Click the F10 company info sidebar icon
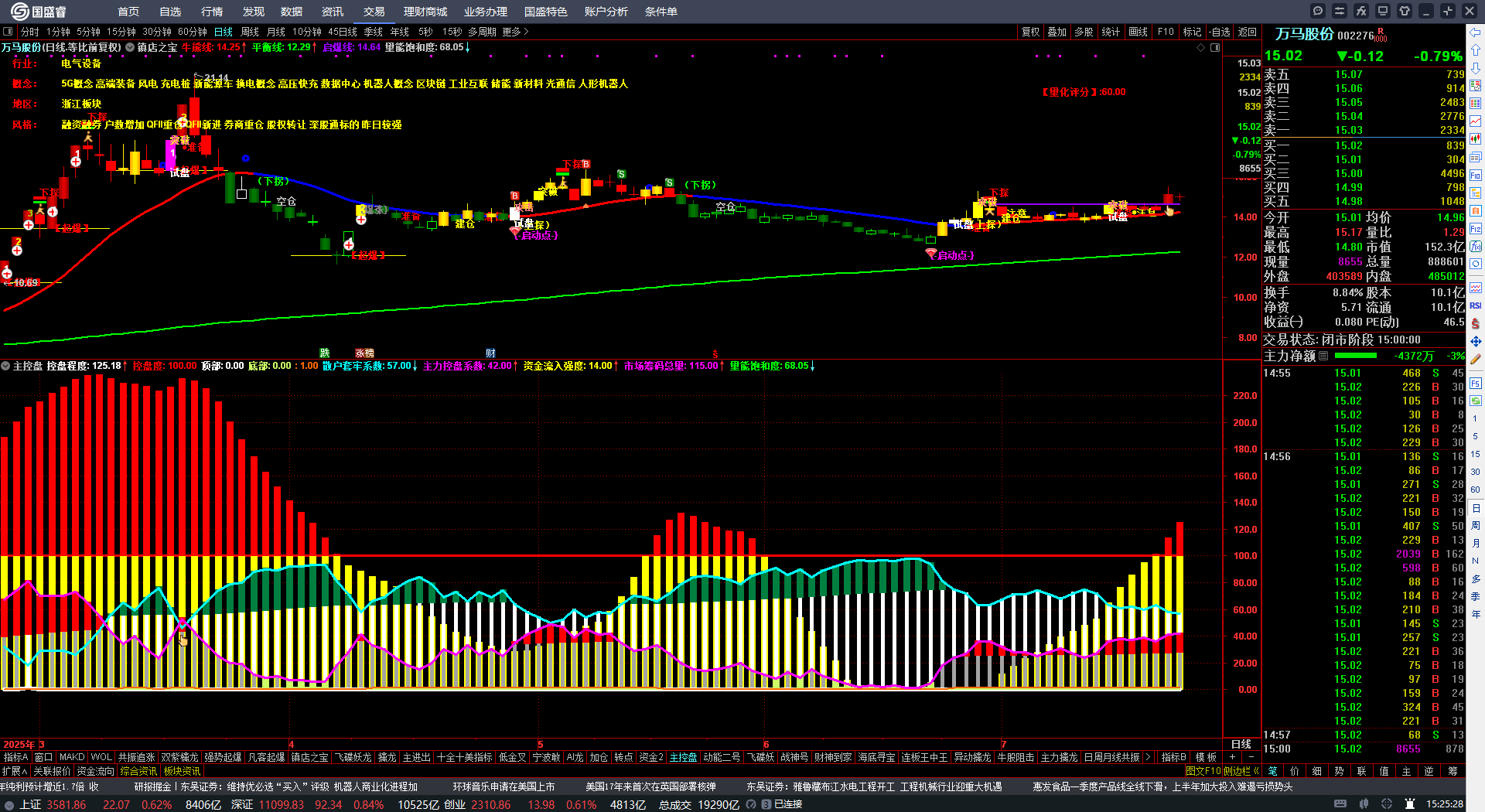Viewport: 1485px width, 812px height. click(1476, 175)
